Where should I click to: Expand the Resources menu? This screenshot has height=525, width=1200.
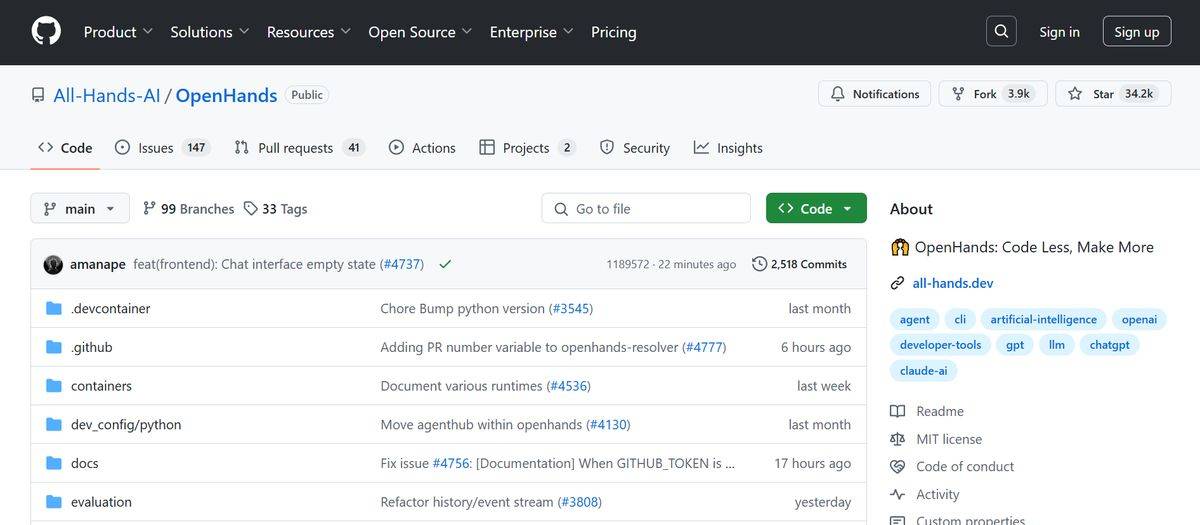[309, 32]
